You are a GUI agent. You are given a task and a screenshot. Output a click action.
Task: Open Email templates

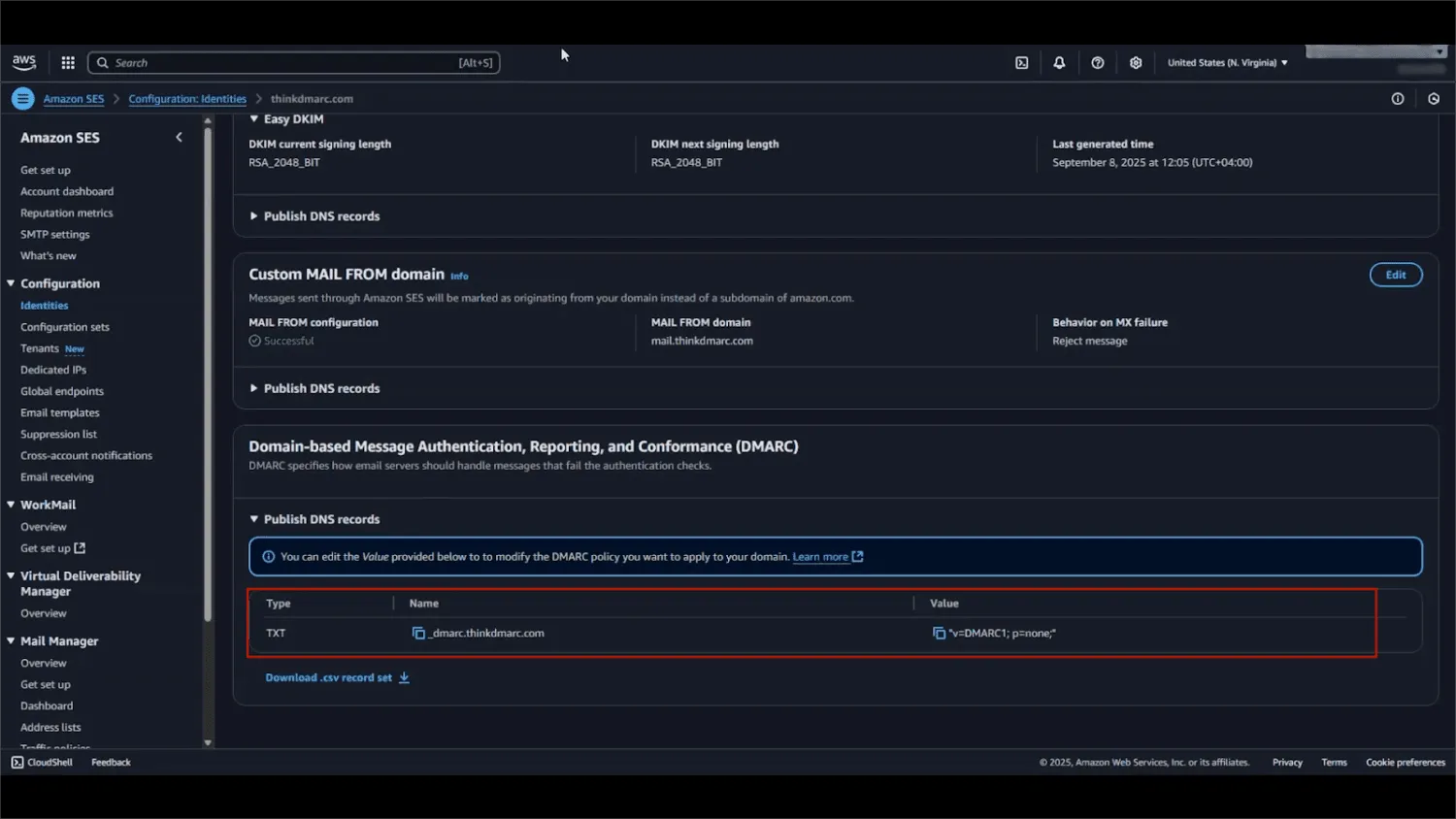click(60, 412)
